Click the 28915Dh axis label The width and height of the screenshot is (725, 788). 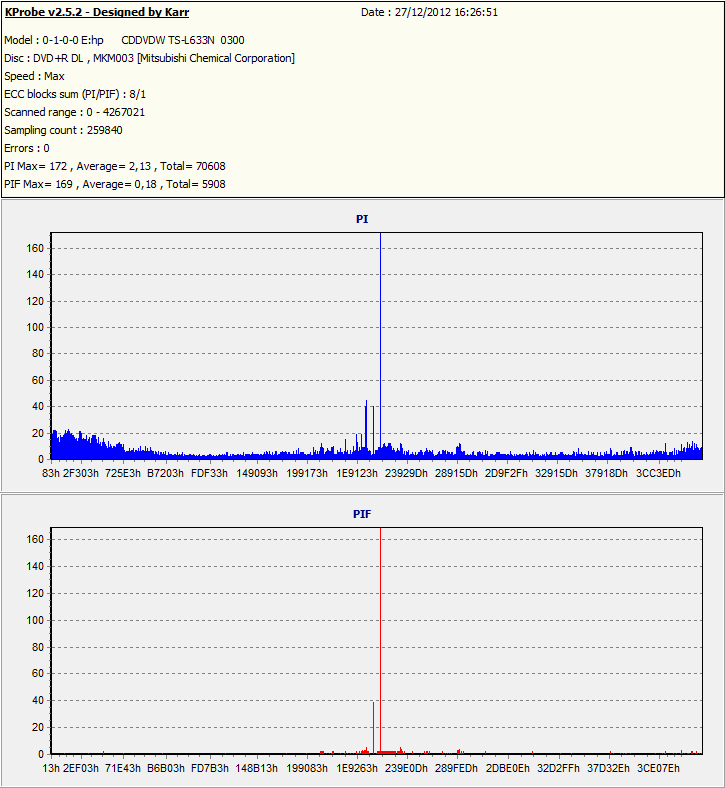click(x=456, y=473)
